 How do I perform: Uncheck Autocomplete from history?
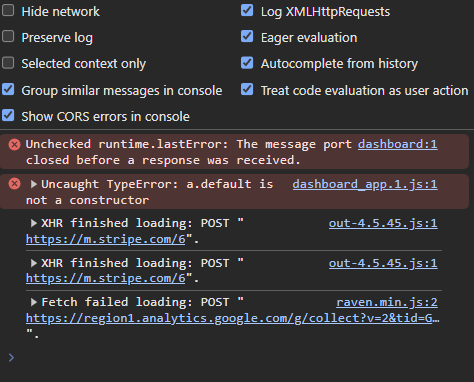(x=247, y=63)
